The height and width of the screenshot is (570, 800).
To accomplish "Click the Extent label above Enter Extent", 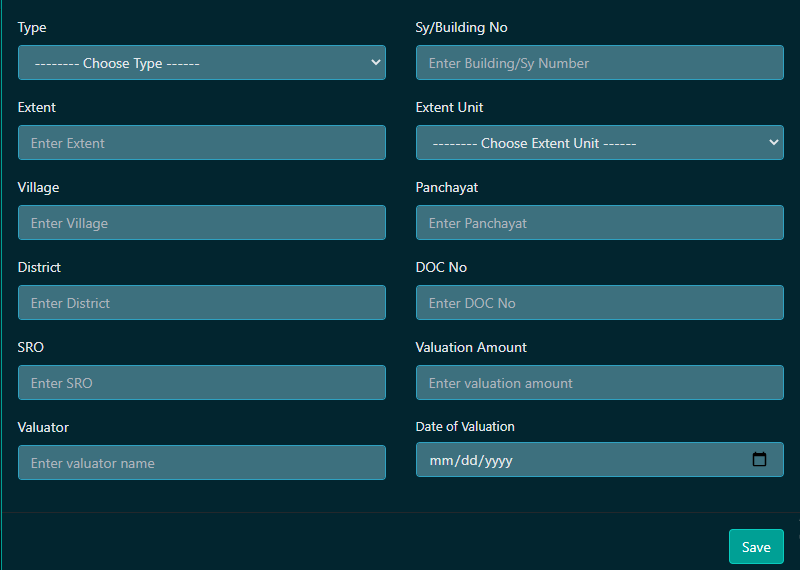I will point(37,107).
